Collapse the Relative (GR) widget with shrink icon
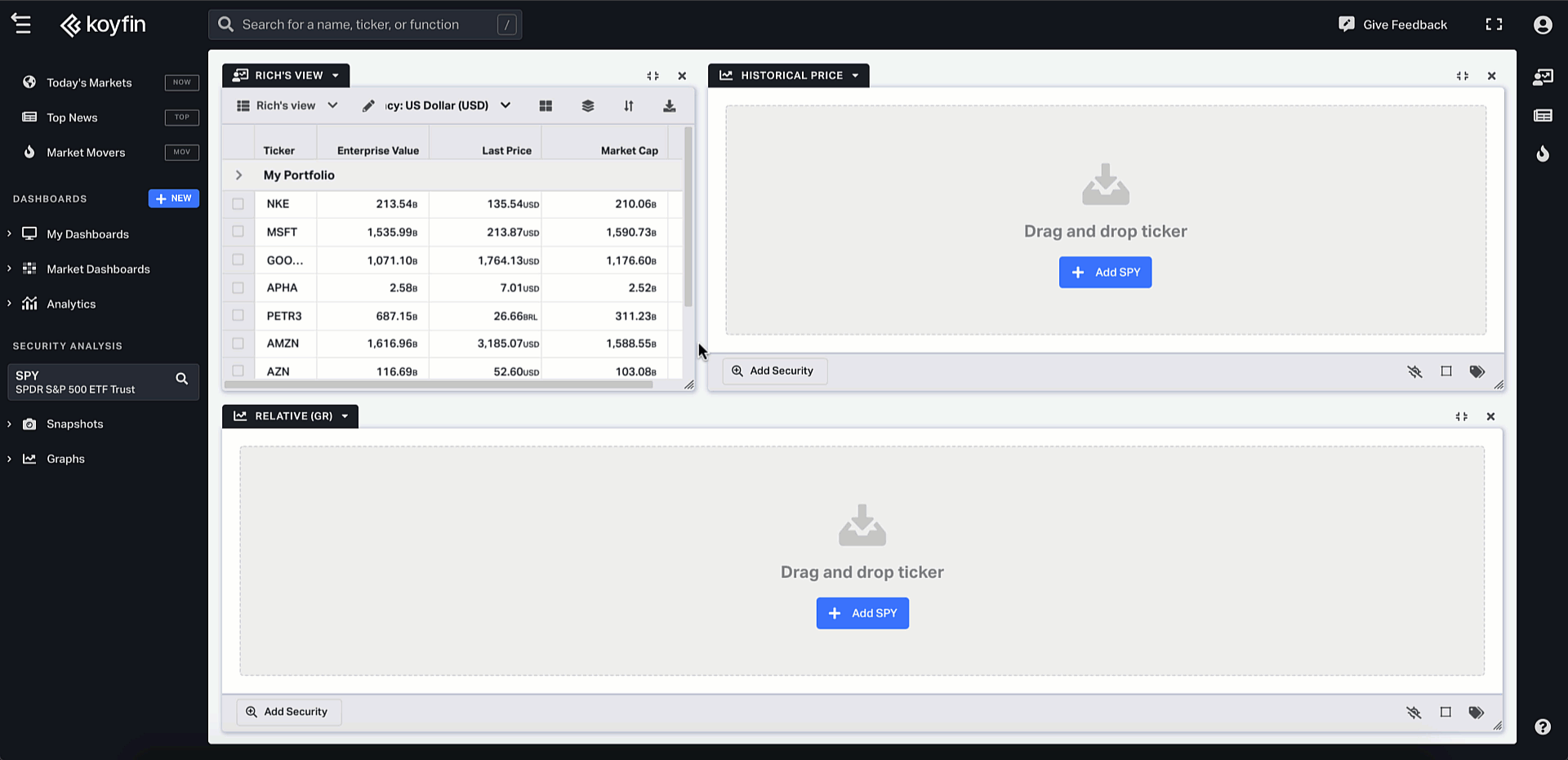The width and height of the screenshot is (1568, 760). (1461, 416)
